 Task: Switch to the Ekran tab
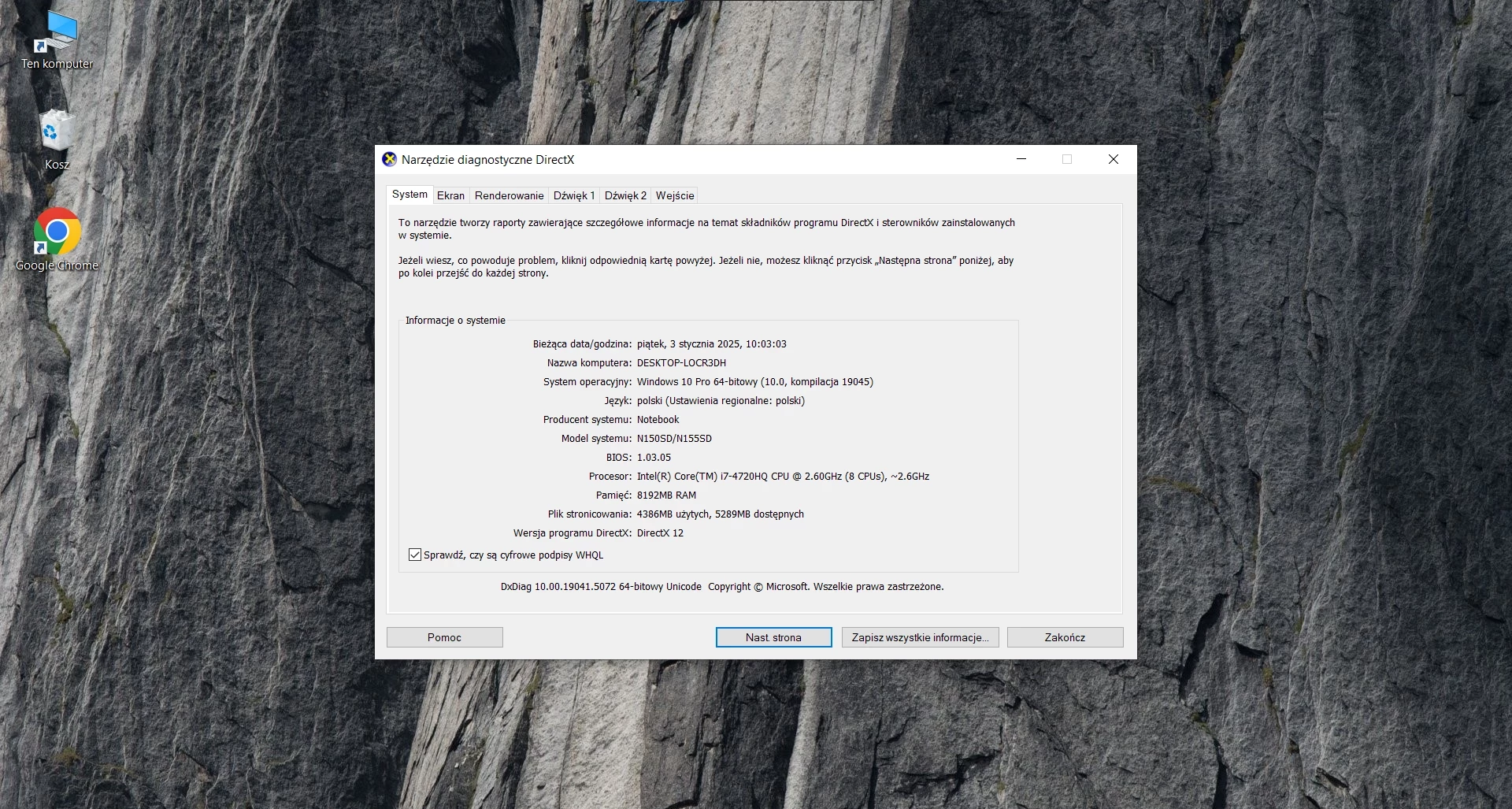[x=450, y=195]
